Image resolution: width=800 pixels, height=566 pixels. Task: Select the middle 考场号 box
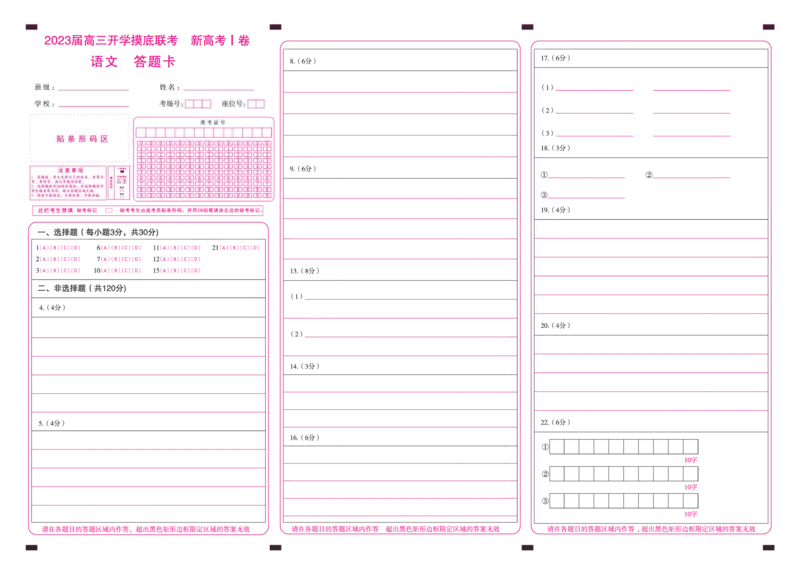[198, 104]
